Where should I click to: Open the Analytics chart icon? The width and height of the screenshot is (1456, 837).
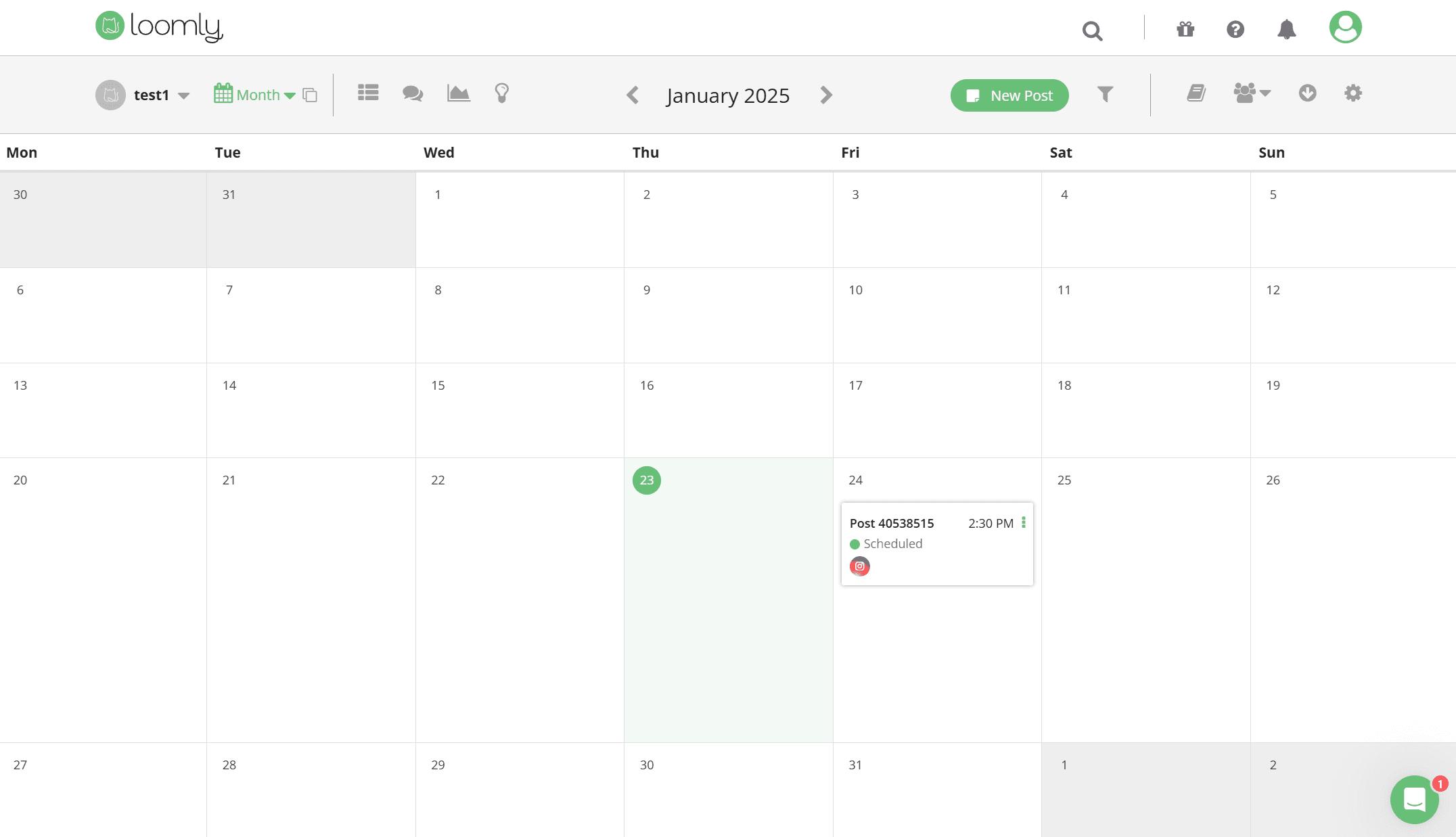[458, 93]
